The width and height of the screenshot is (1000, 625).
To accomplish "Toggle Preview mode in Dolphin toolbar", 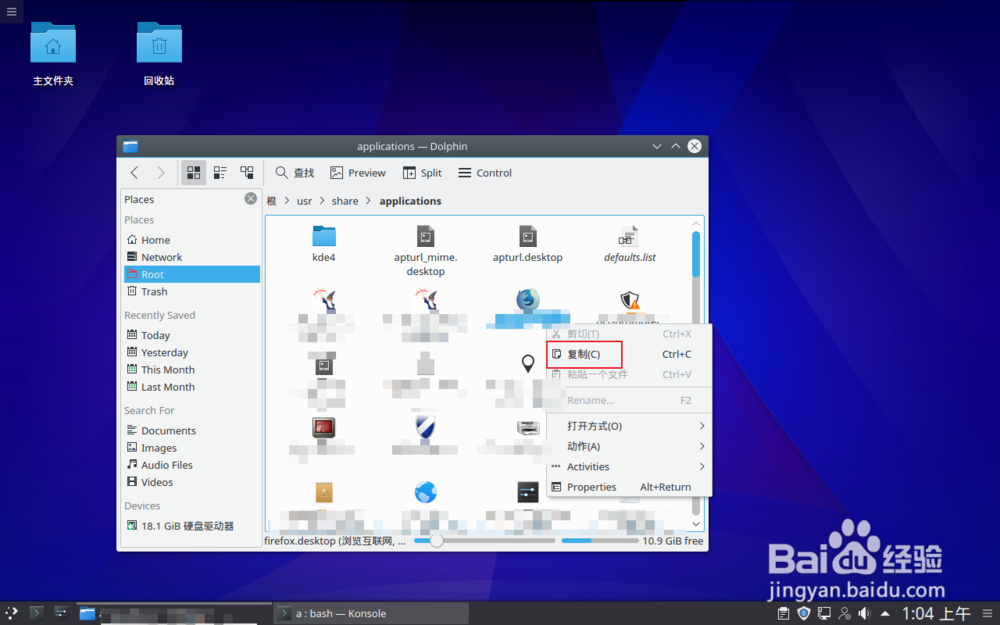I will click(x=357, y=172).
